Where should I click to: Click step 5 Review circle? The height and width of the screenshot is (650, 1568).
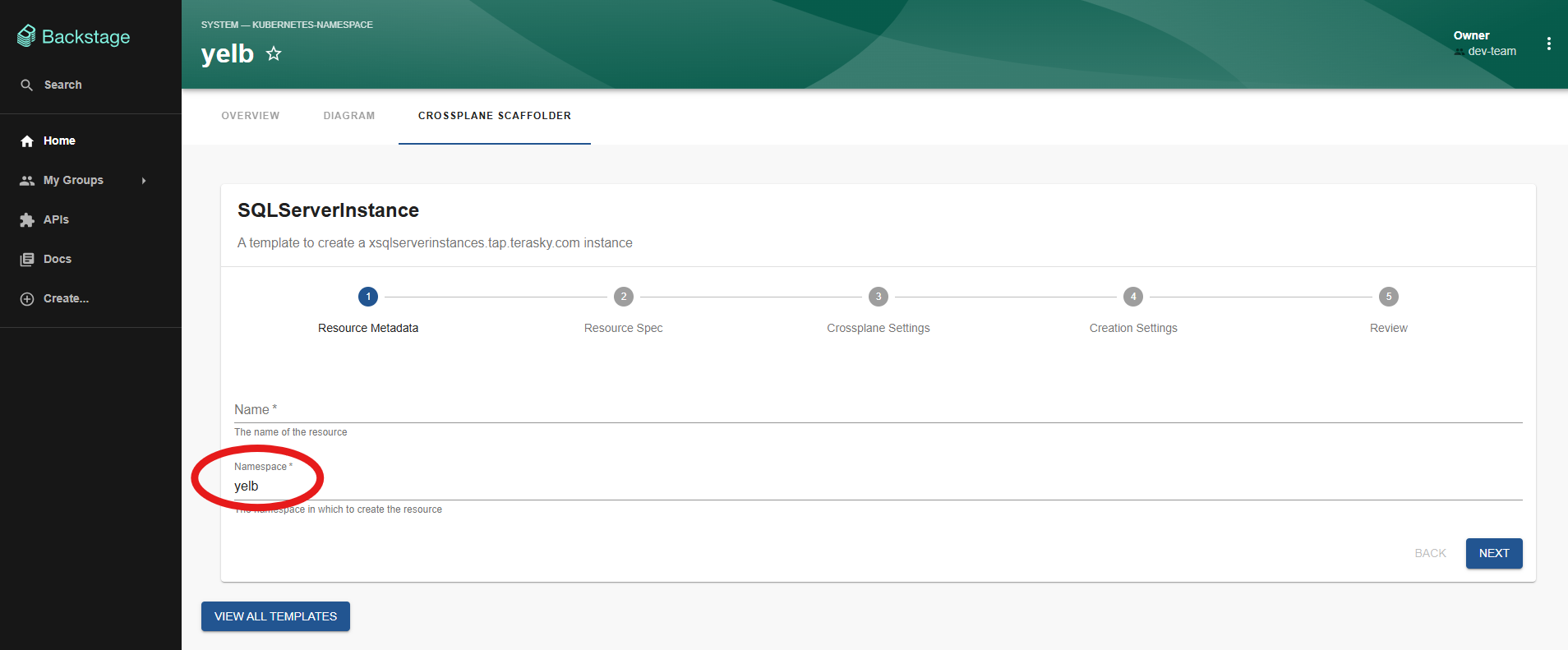point(1389,297)
